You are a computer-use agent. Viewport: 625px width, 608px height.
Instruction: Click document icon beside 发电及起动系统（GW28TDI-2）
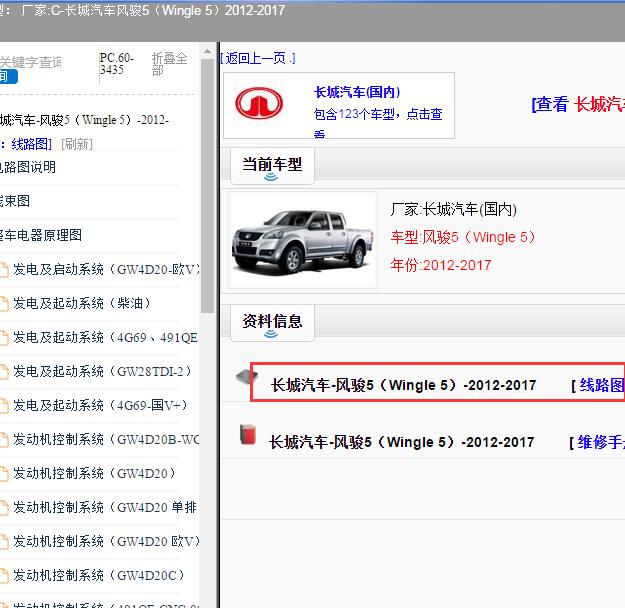[x=4, y=372]
